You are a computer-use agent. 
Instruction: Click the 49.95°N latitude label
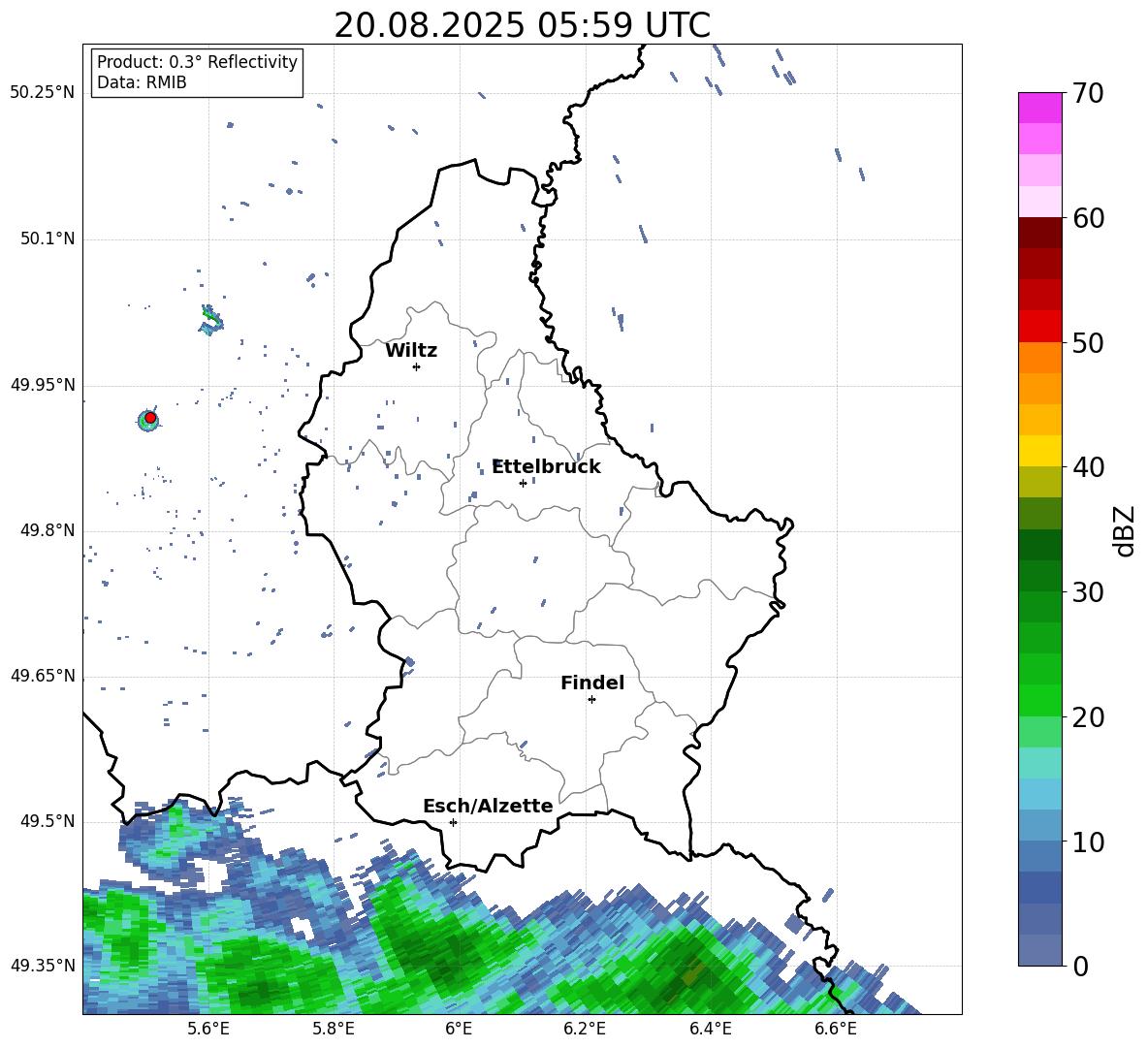[x=43, y=385]
